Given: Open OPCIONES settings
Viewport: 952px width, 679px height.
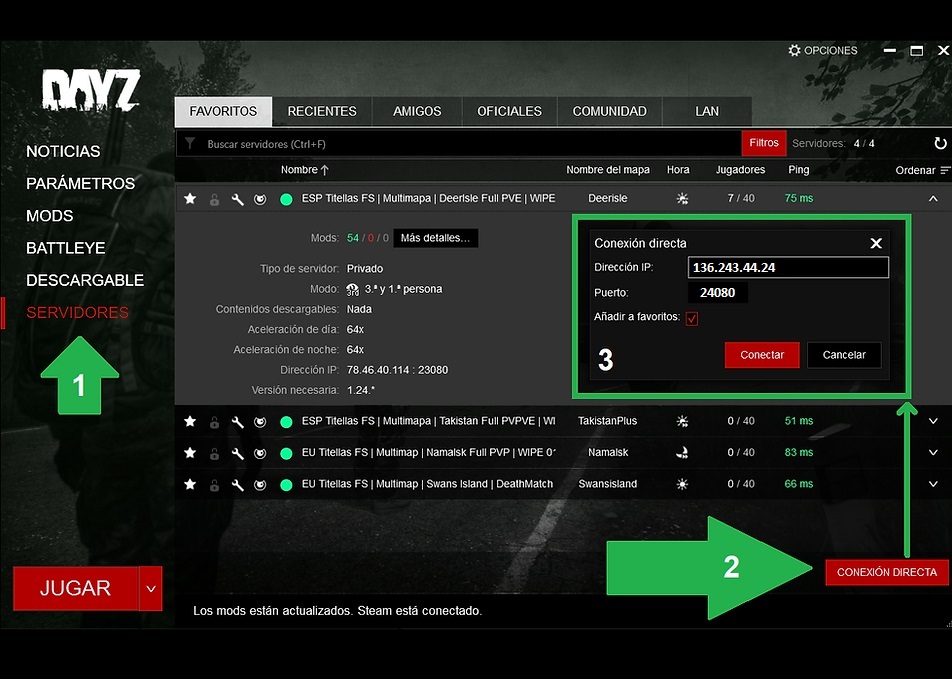Looking at the screenshot, I should click(823, 50).
